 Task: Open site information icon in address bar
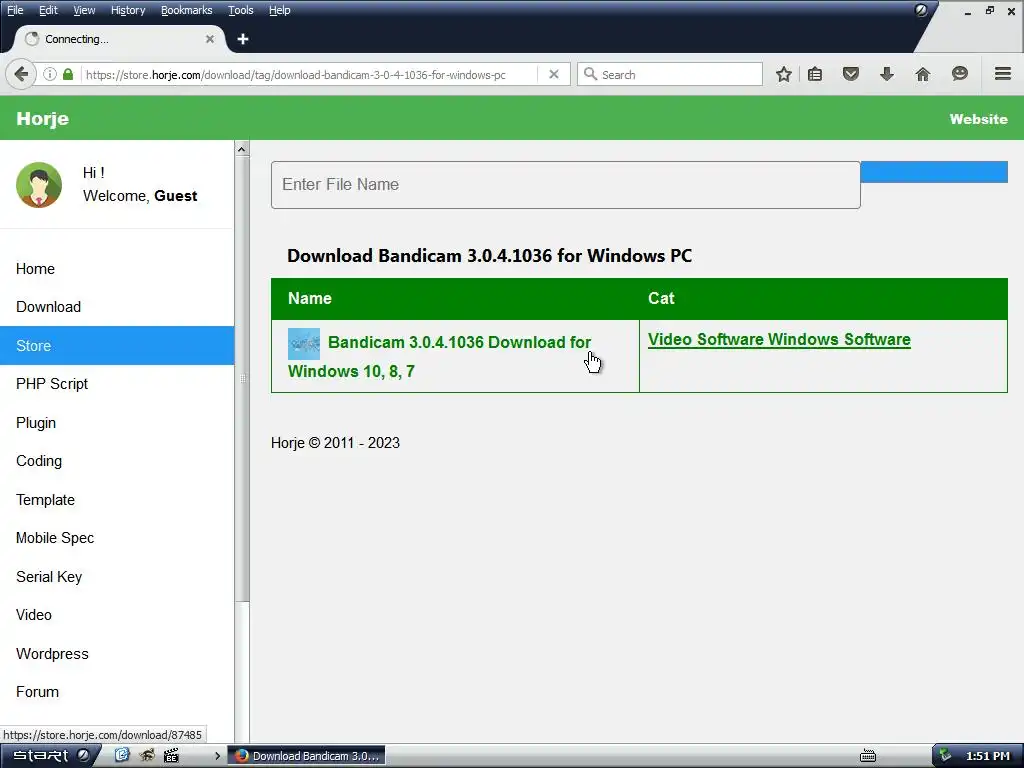click(50, 74)
